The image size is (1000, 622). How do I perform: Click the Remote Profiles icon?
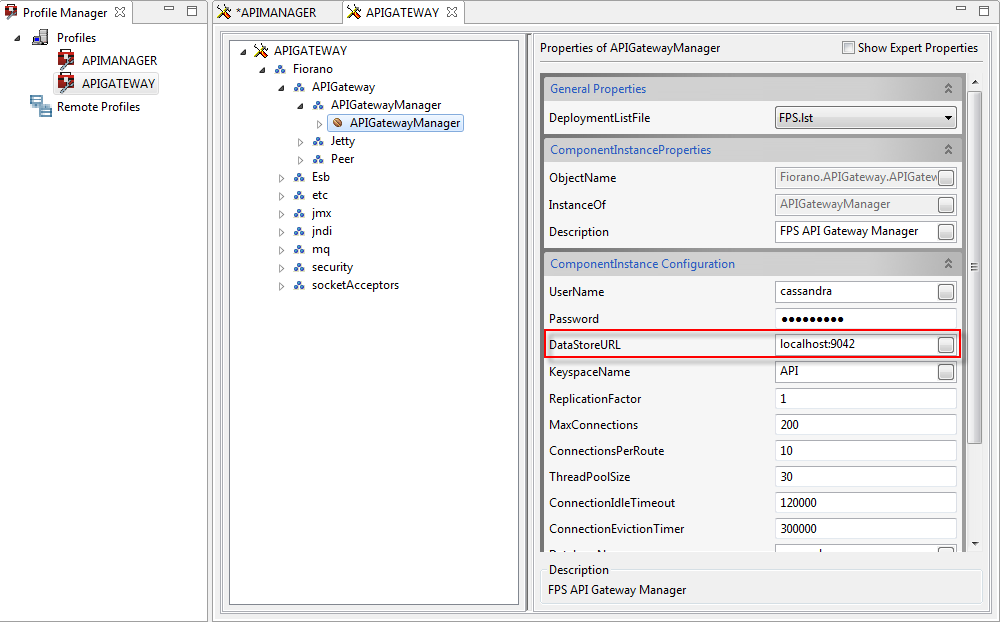[41, 107]
